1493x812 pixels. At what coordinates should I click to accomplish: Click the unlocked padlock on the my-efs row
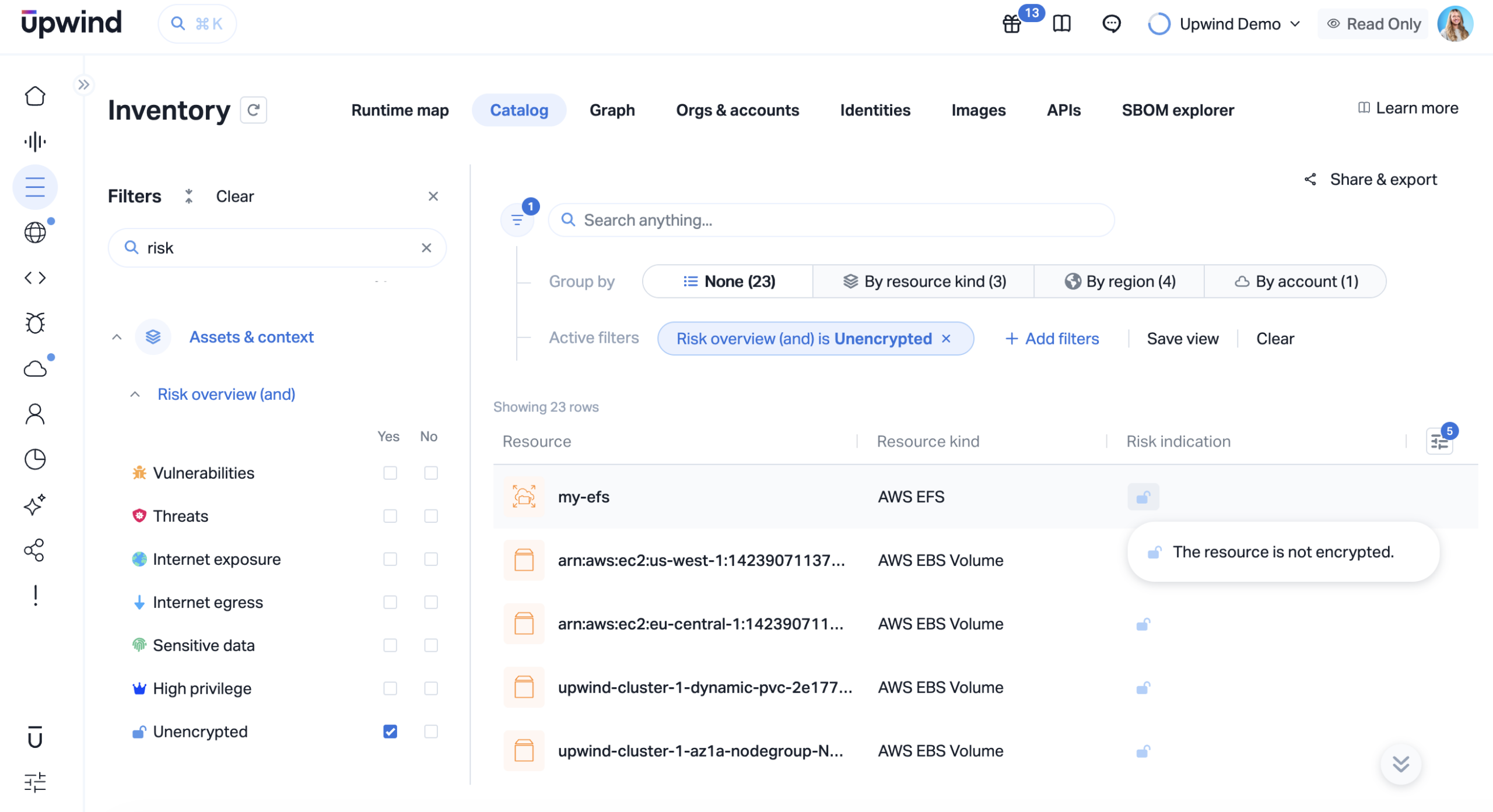(1143, 497)
